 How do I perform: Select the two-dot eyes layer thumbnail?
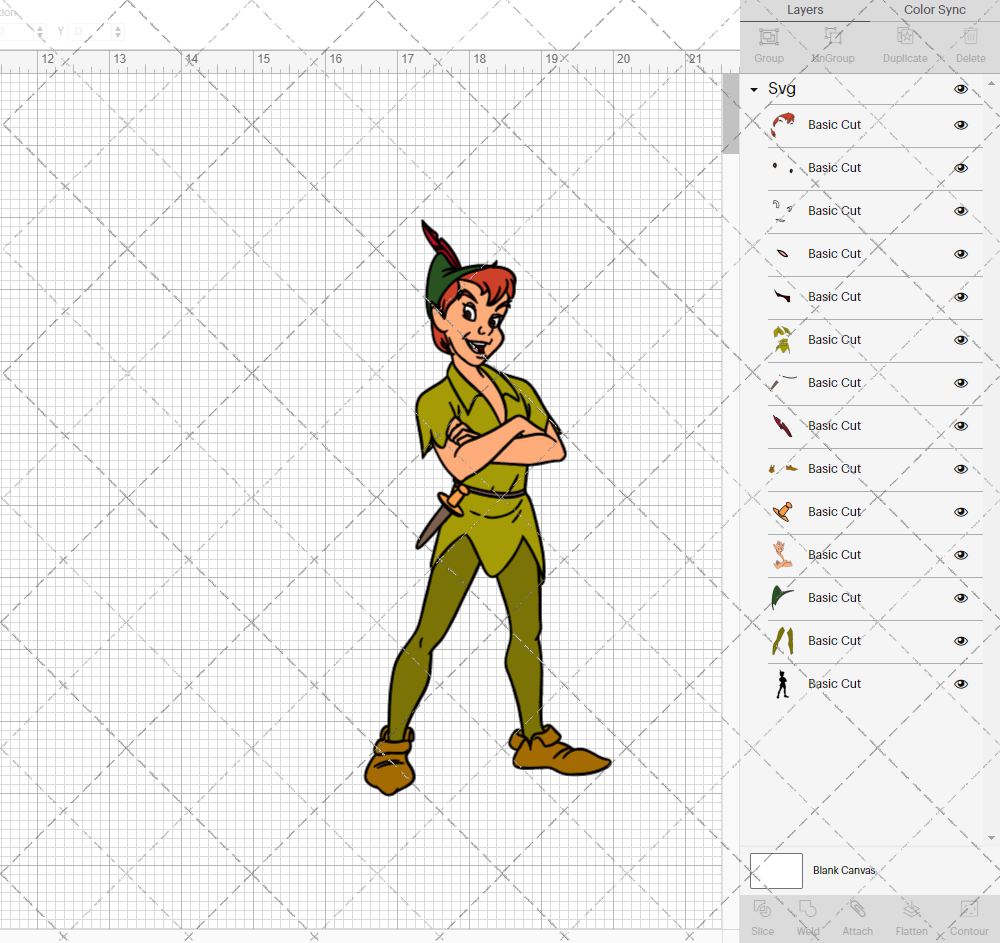coord(783,168)
